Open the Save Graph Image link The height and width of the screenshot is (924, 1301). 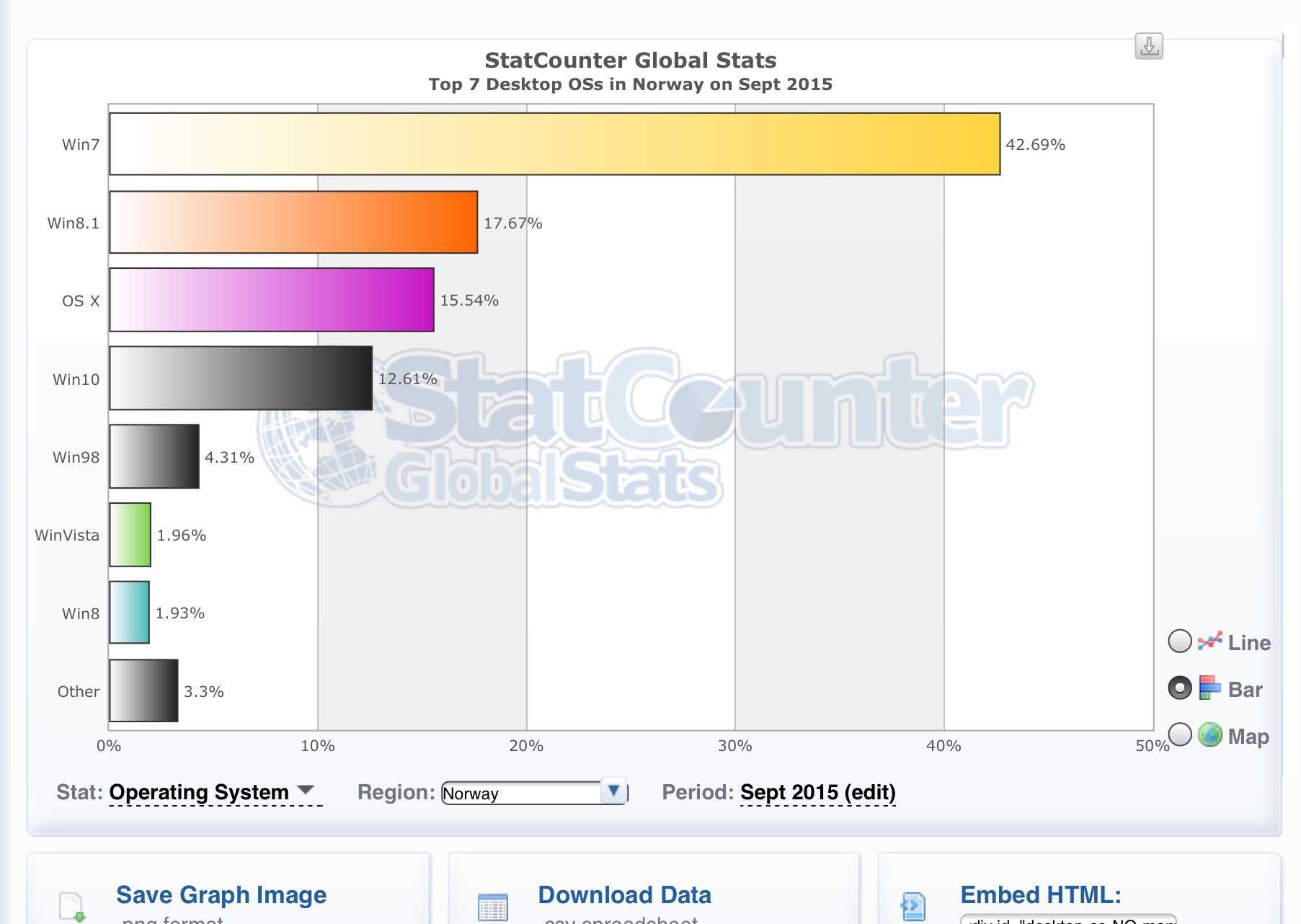click(x=221, y=894)
